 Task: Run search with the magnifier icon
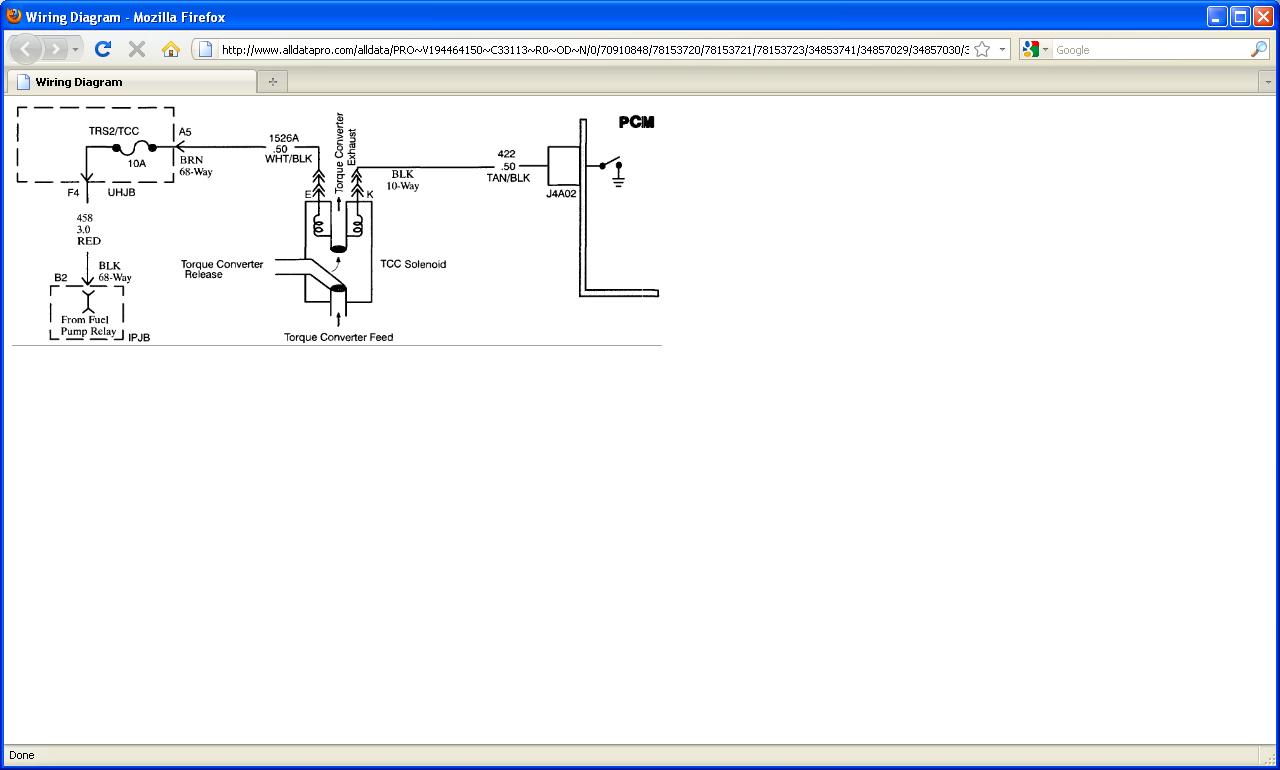(1259, 49)
